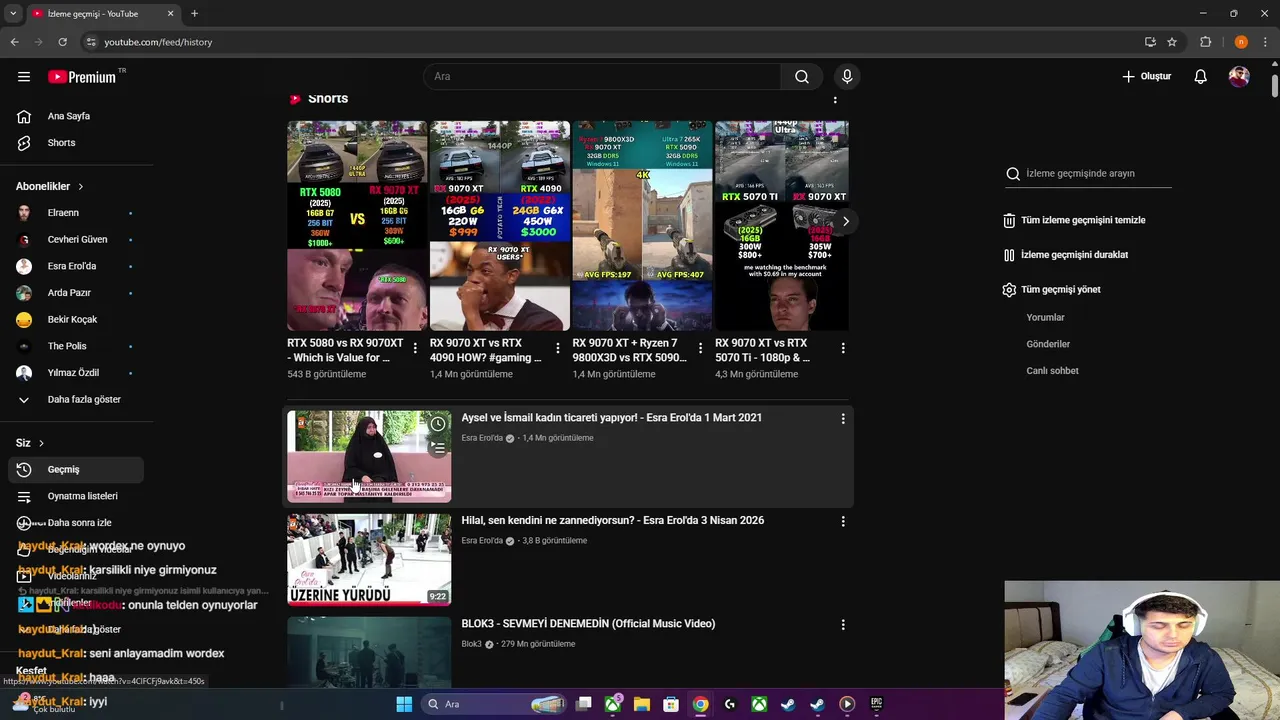Image resolution: width=1280 pixels, height=720 pixels.
Task: Focus the Ara search field
Action: (x=602, y=76)
